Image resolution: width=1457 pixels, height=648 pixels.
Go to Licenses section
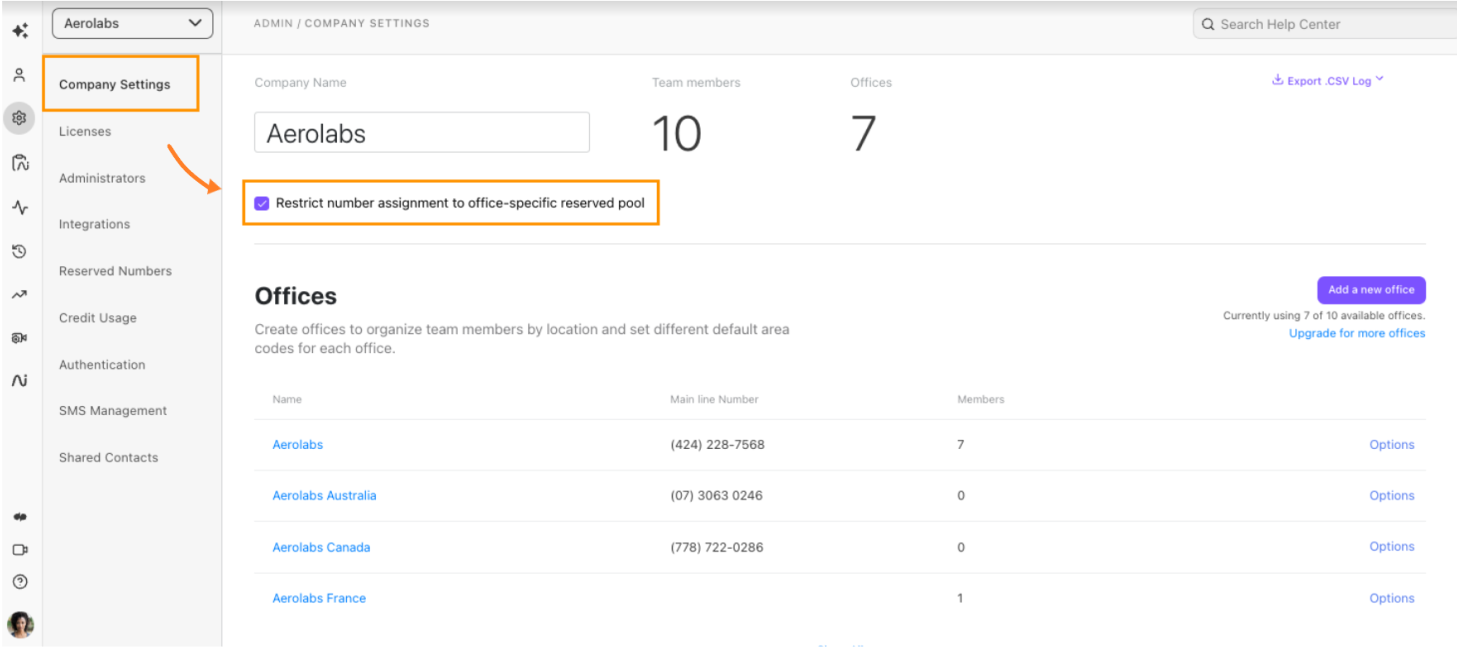[x=85, y=131]
